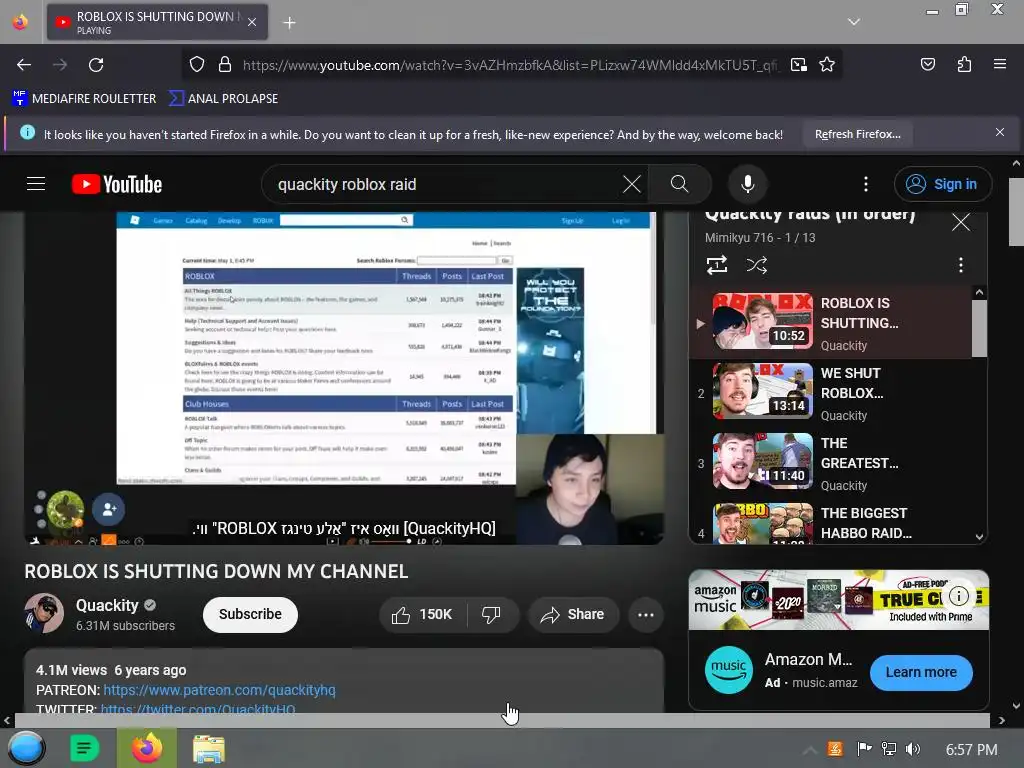The width and height of the screenshot is (1024, 768).
Task: Play ROBLOX IS SHUTTING playlist item
Action: tap(831, 323)
